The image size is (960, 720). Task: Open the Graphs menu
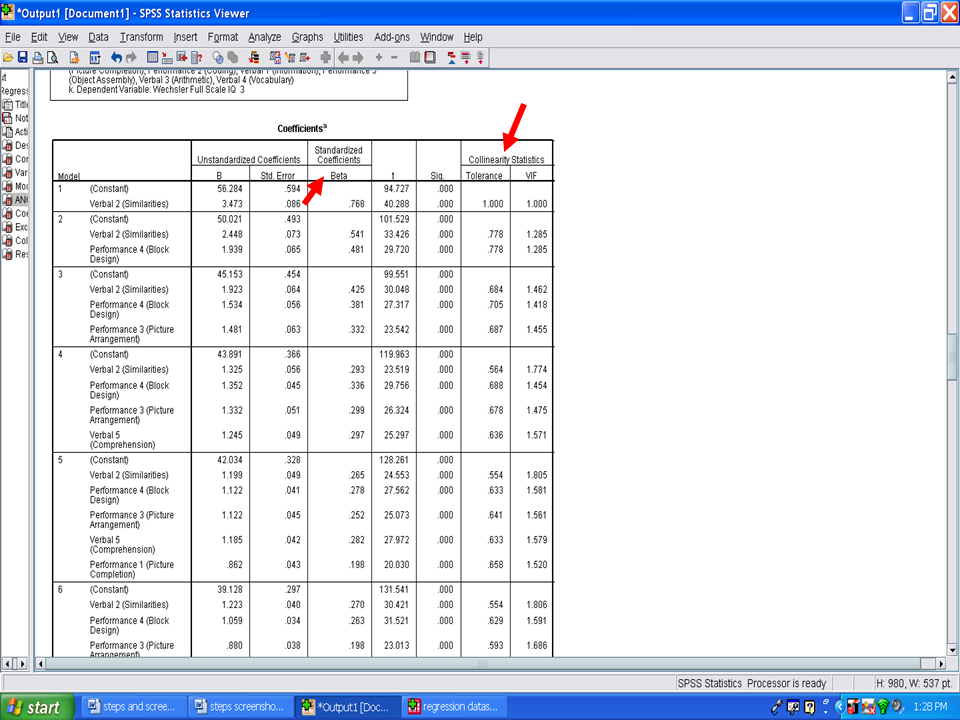point(305,37)
